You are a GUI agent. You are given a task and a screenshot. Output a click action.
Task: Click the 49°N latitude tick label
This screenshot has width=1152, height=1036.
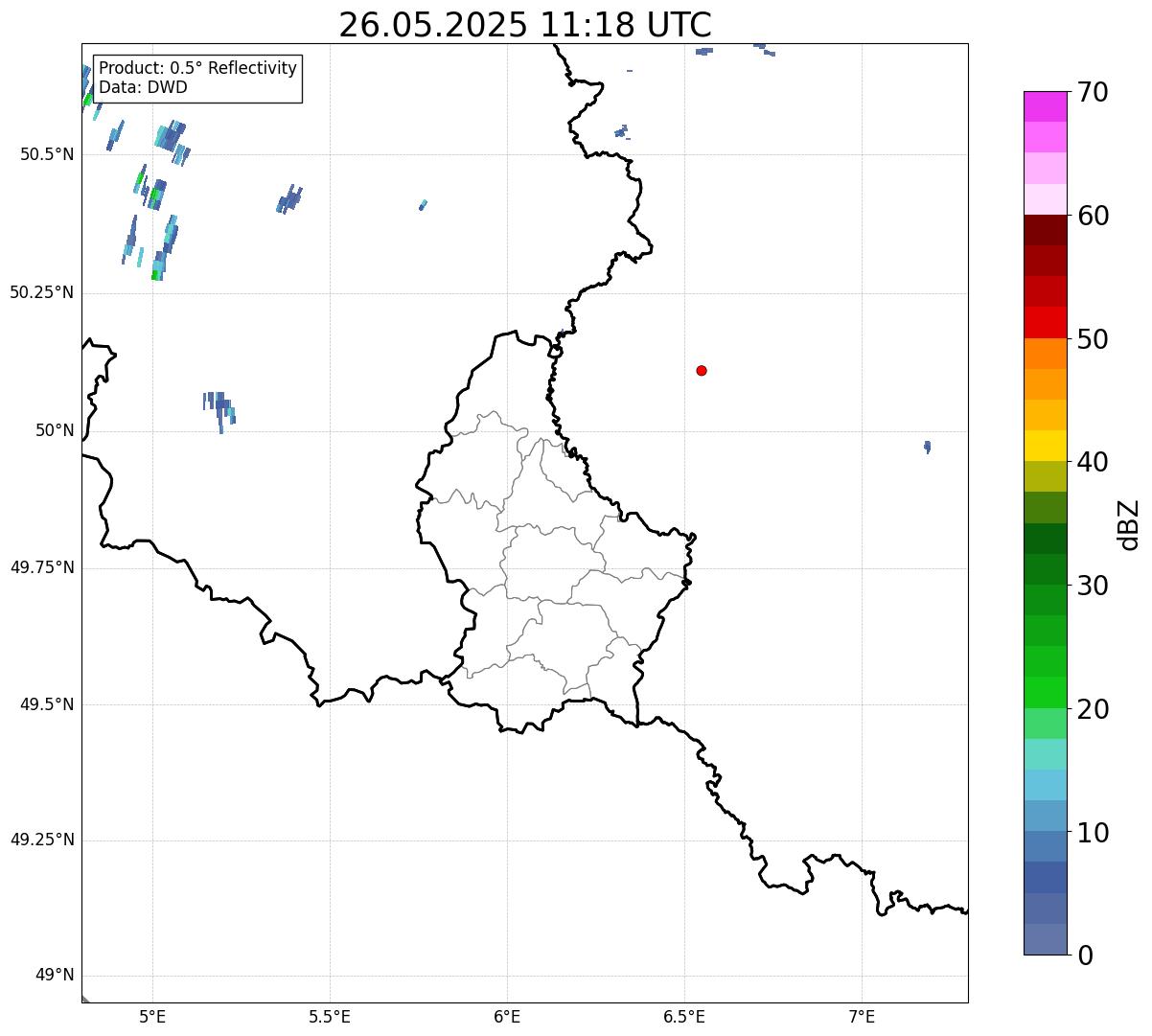[x=54, y=976]
